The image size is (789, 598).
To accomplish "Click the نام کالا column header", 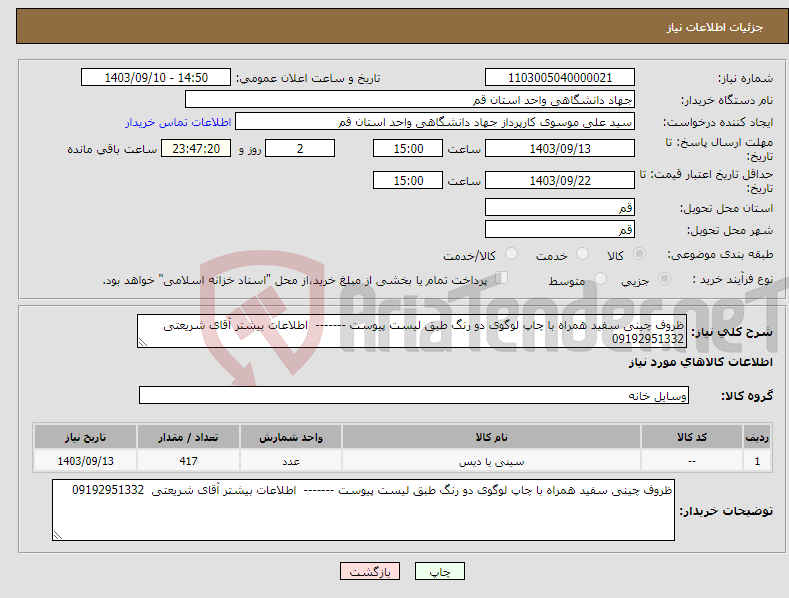I will tap(491, 437).
